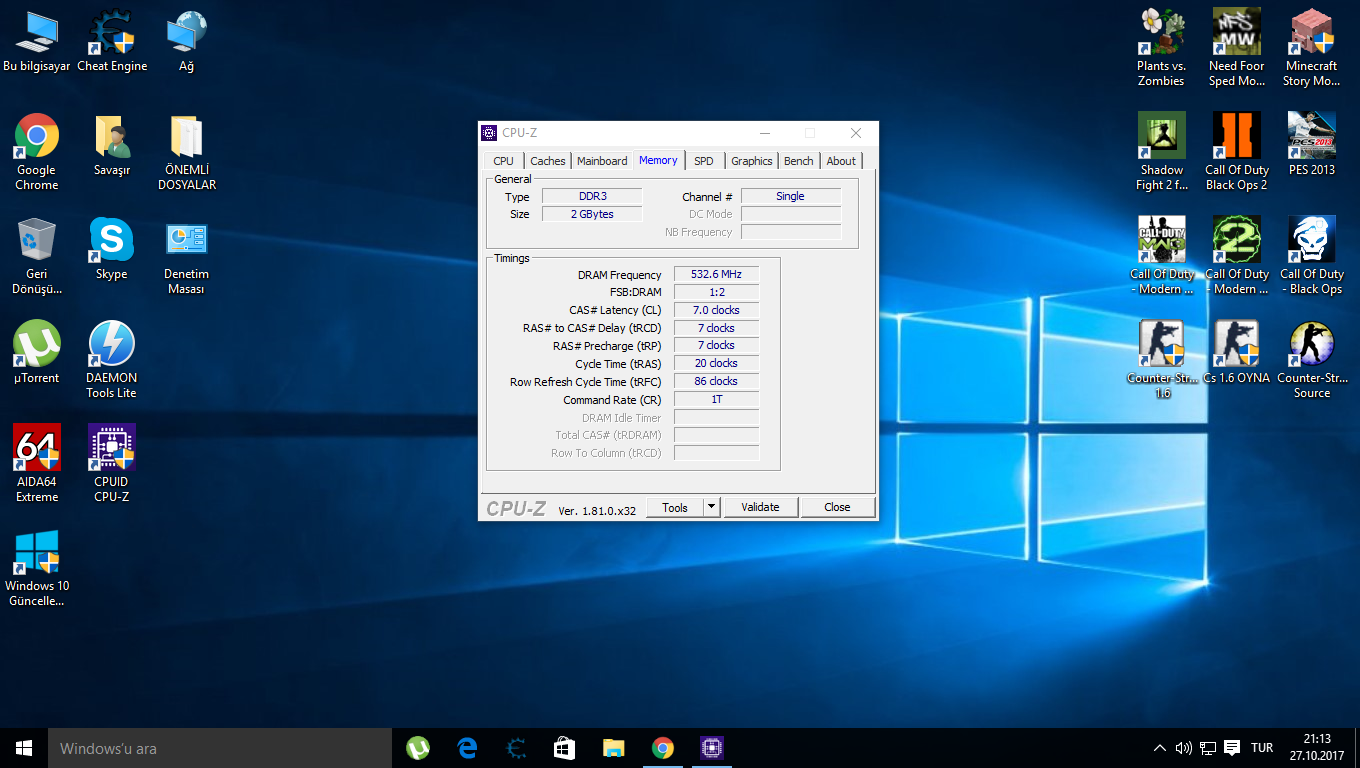Screen dimensions: 1360x768
Task: Click the 7.0 clocks CAS latency value
Action: click(716, 310)
